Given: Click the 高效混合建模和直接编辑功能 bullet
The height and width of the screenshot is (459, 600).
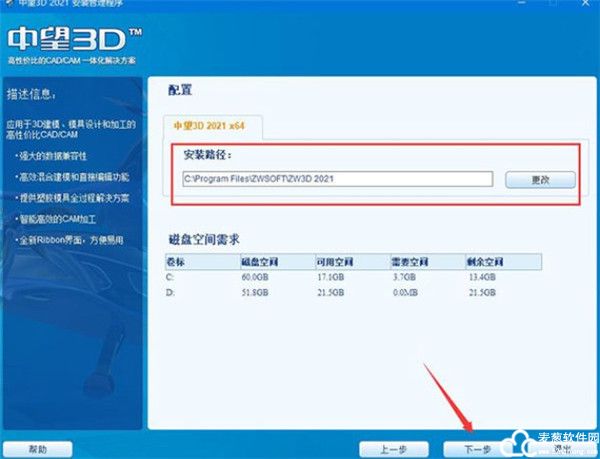Looking at the screenshot, I should [72, 177].
